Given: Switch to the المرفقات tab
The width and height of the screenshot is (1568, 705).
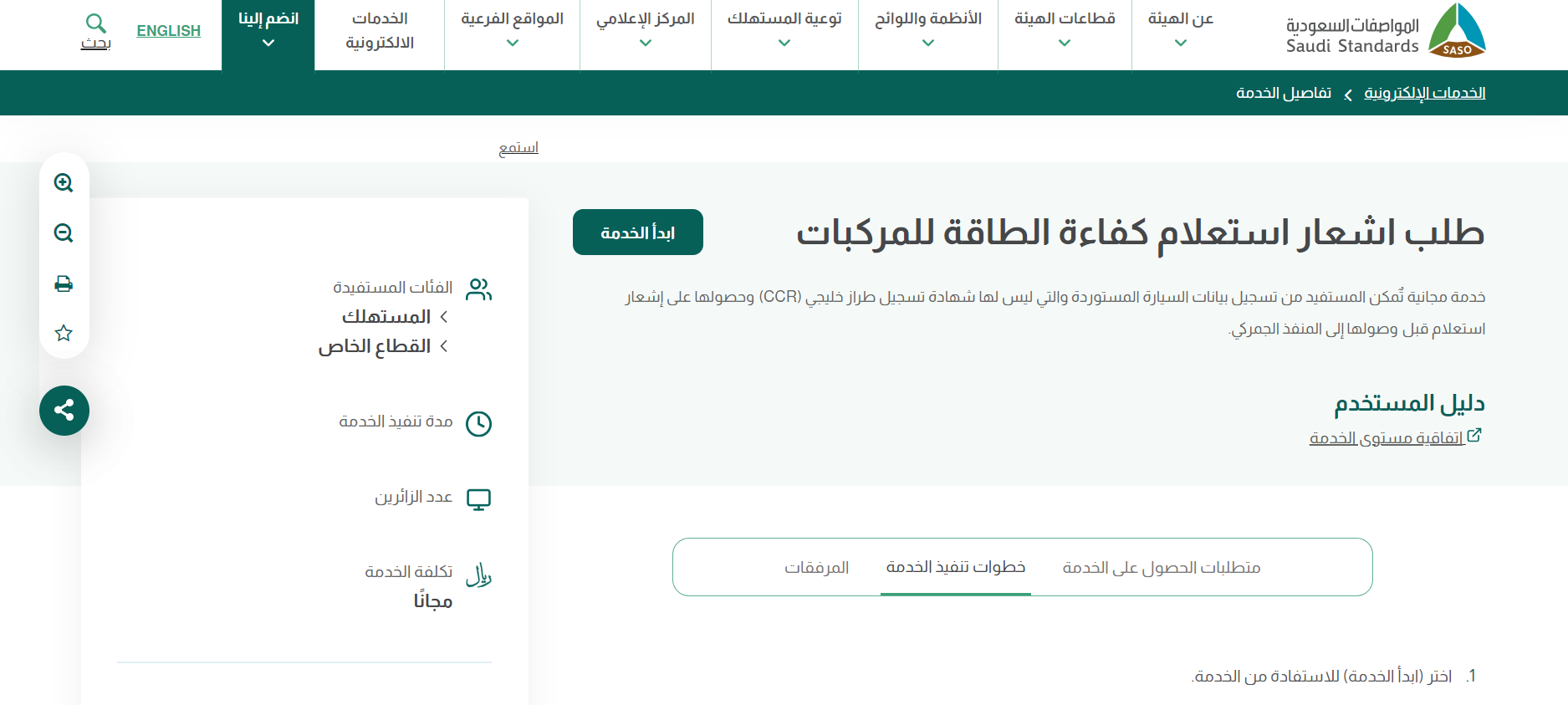Looking at the screenshot, I should [x=817, y=567].
